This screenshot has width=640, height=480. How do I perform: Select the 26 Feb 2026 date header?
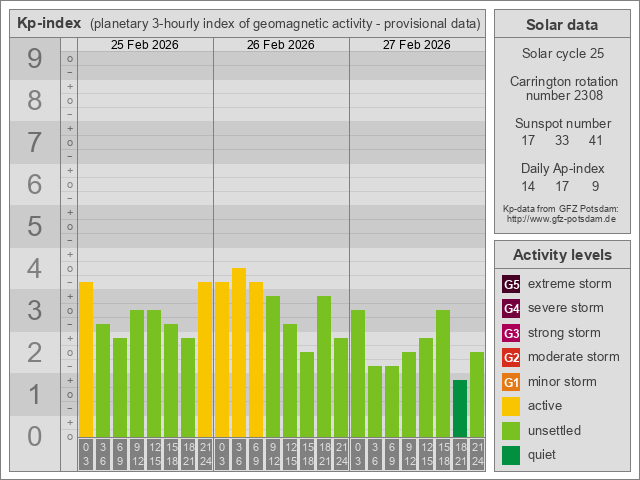click(x=281, y=45)
